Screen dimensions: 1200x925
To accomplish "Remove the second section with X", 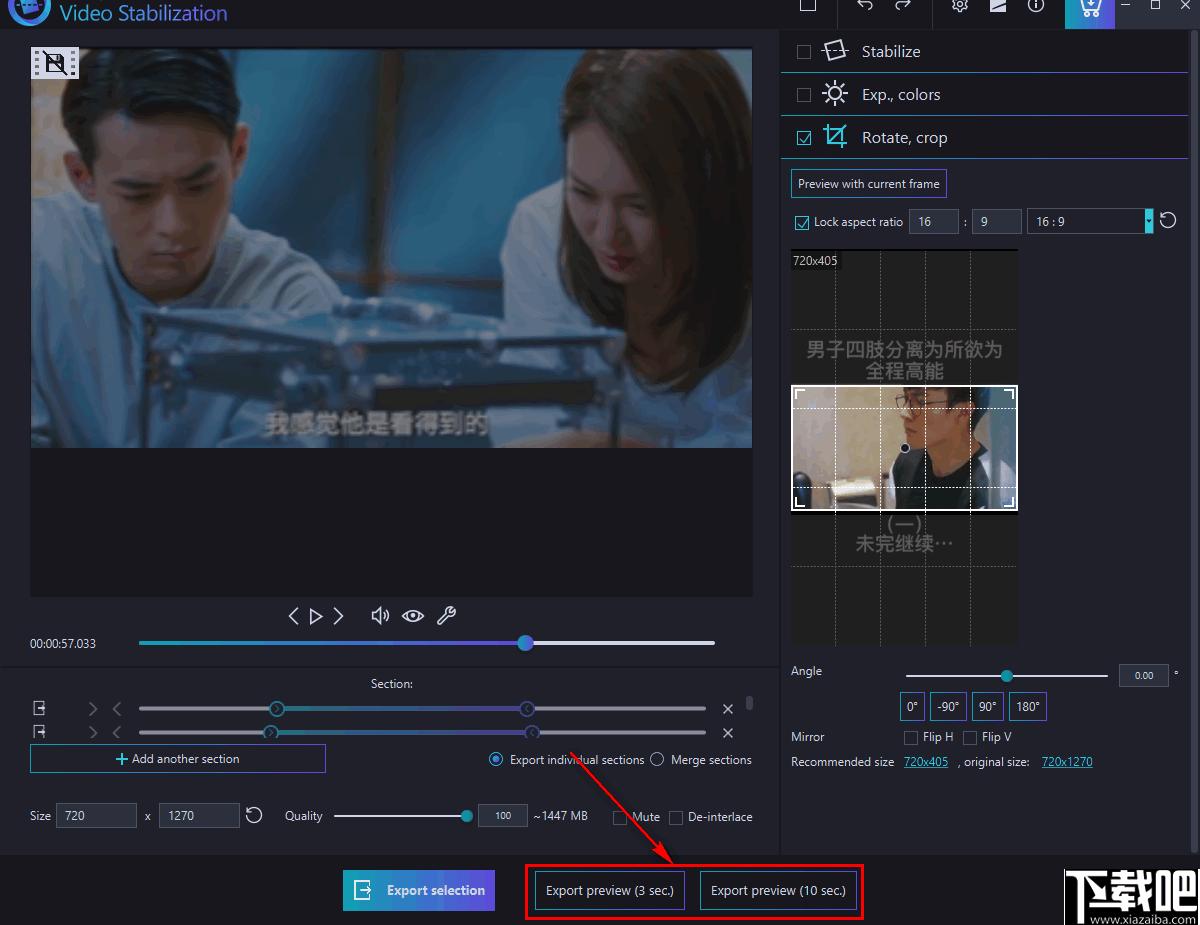I will click(x=728, y=733).
